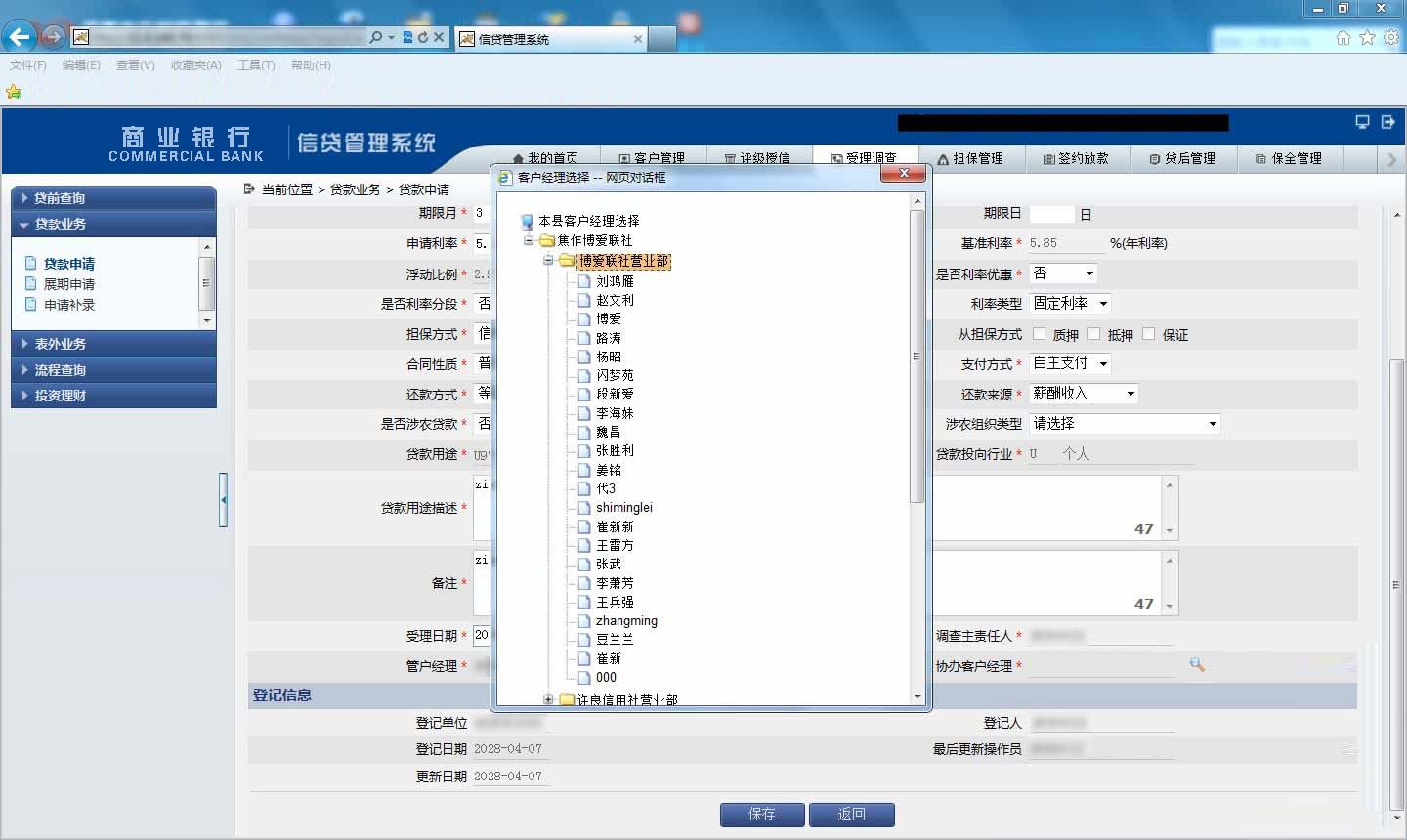Tick the 保证 checkbox

[1148, 334]
